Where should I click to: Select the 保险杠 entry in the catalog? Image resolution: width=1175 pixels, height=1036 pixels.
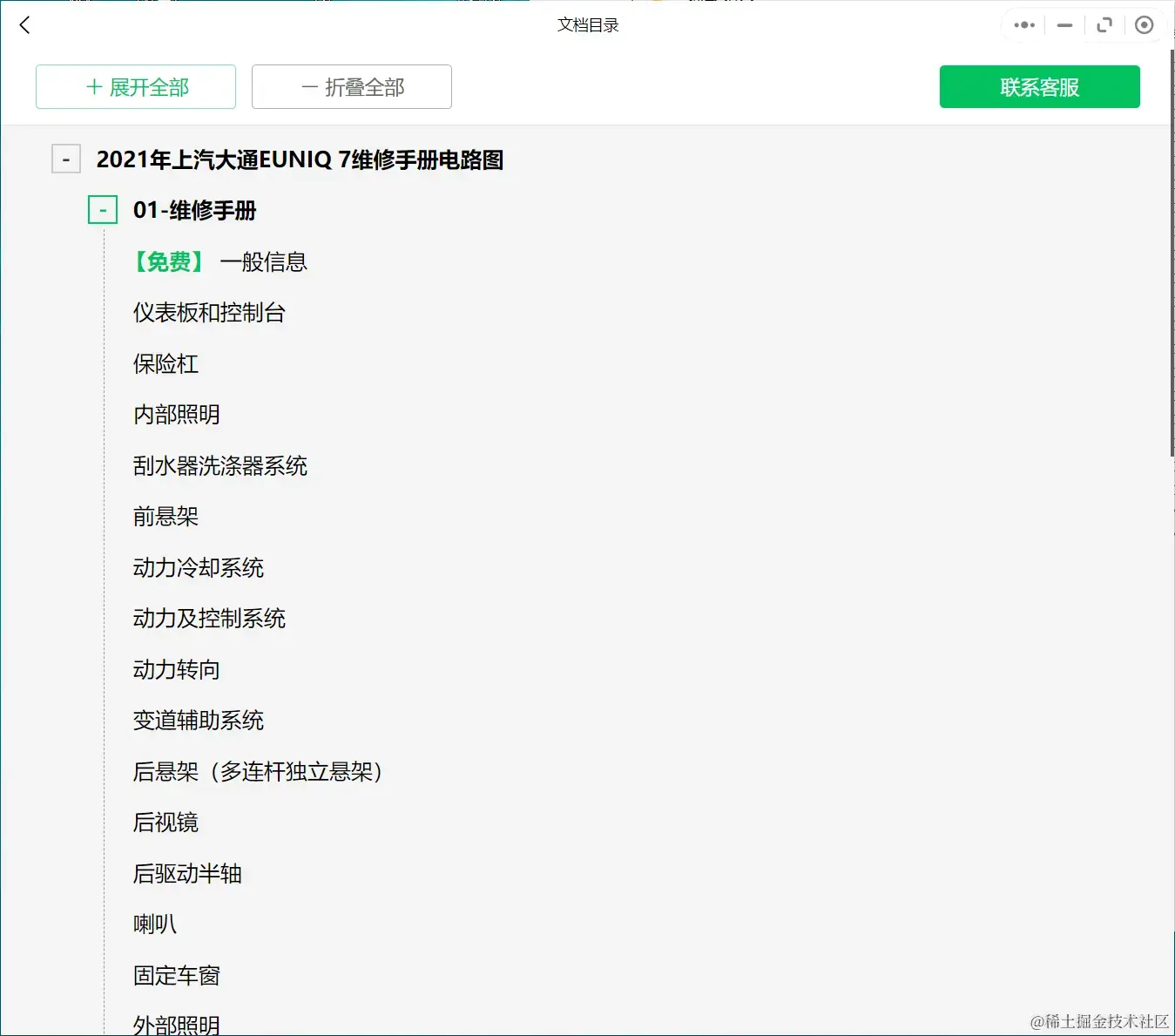165,364
